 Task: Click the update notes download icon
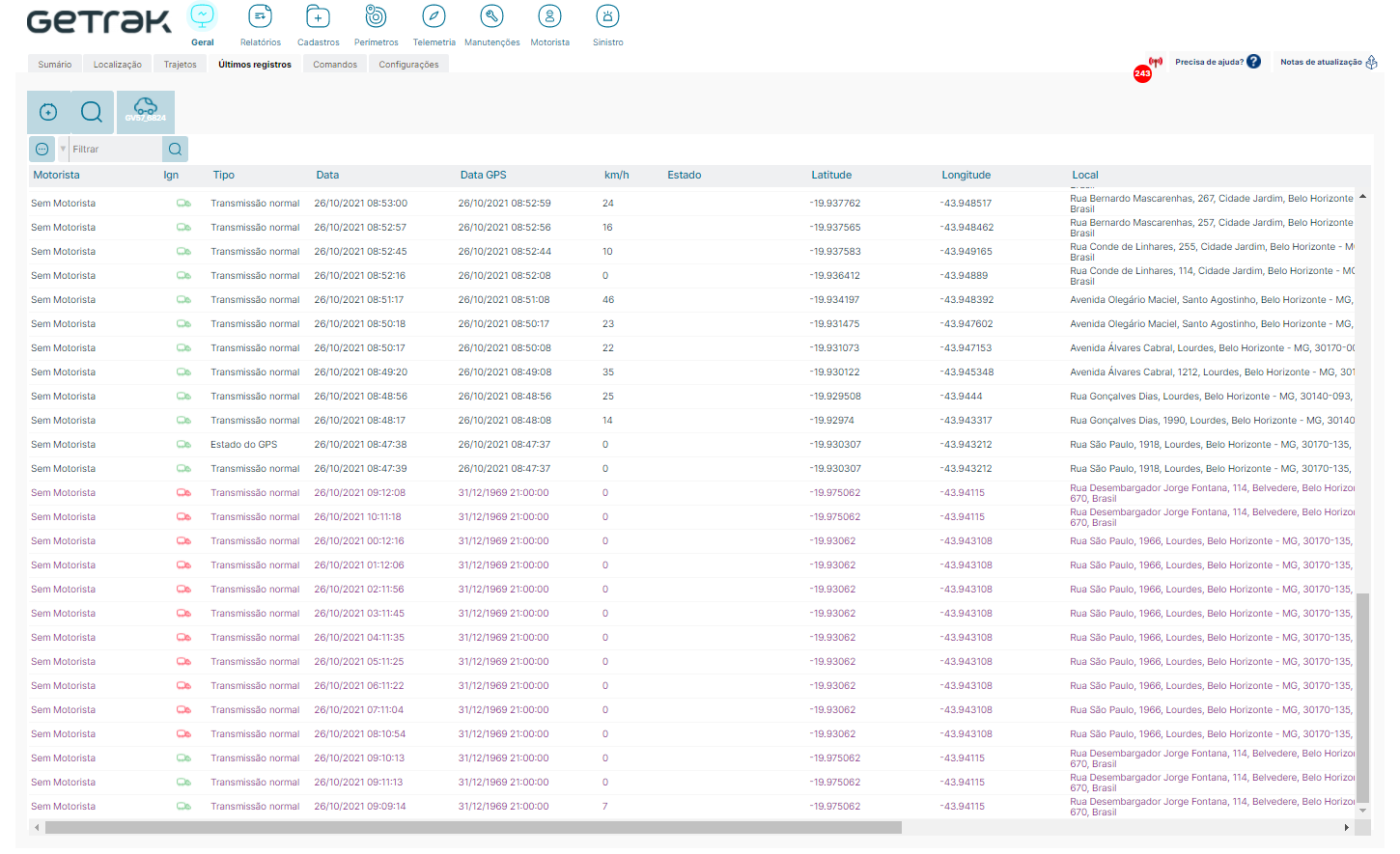pyautogui.click(x=1371, y=62)
